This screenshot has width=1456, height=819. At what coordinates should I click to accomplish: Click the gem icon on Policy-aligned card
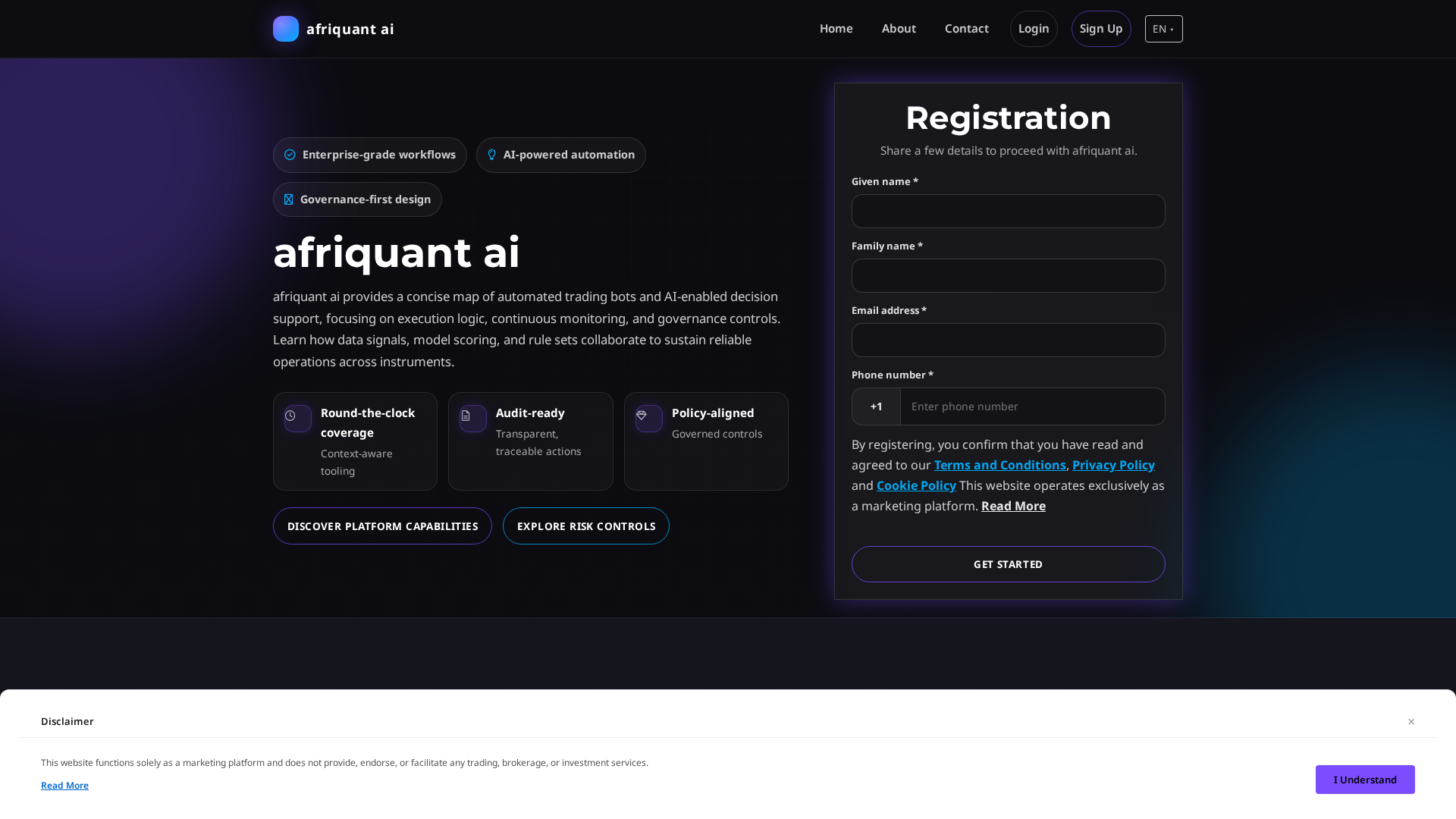[x=642, y=416]
